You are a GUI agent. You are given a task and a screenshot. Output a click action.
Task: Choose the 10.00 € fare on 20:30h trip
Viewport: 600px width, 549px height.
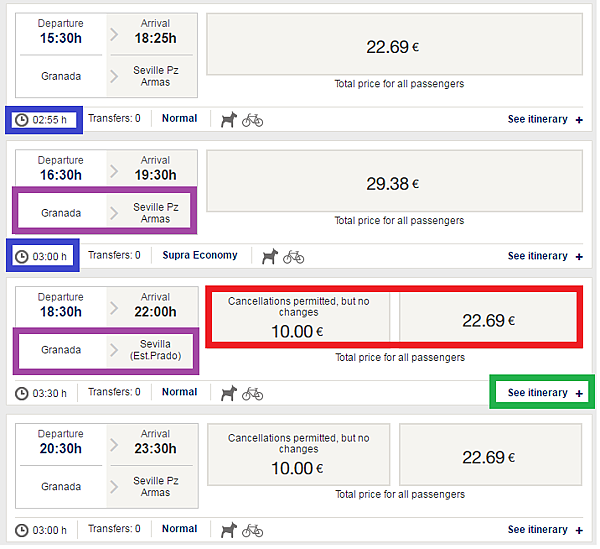tap(298, 455)
